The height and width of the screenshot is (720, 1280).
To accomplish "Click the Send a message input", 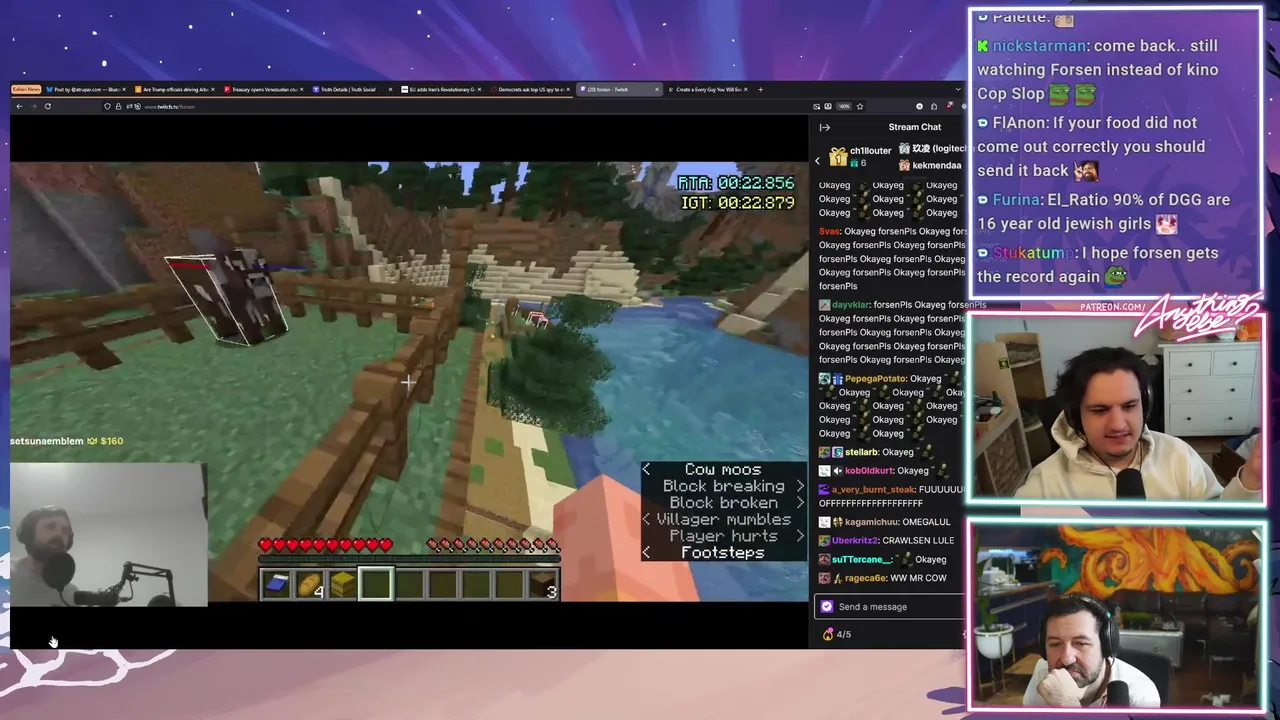I will coord(888,606).
